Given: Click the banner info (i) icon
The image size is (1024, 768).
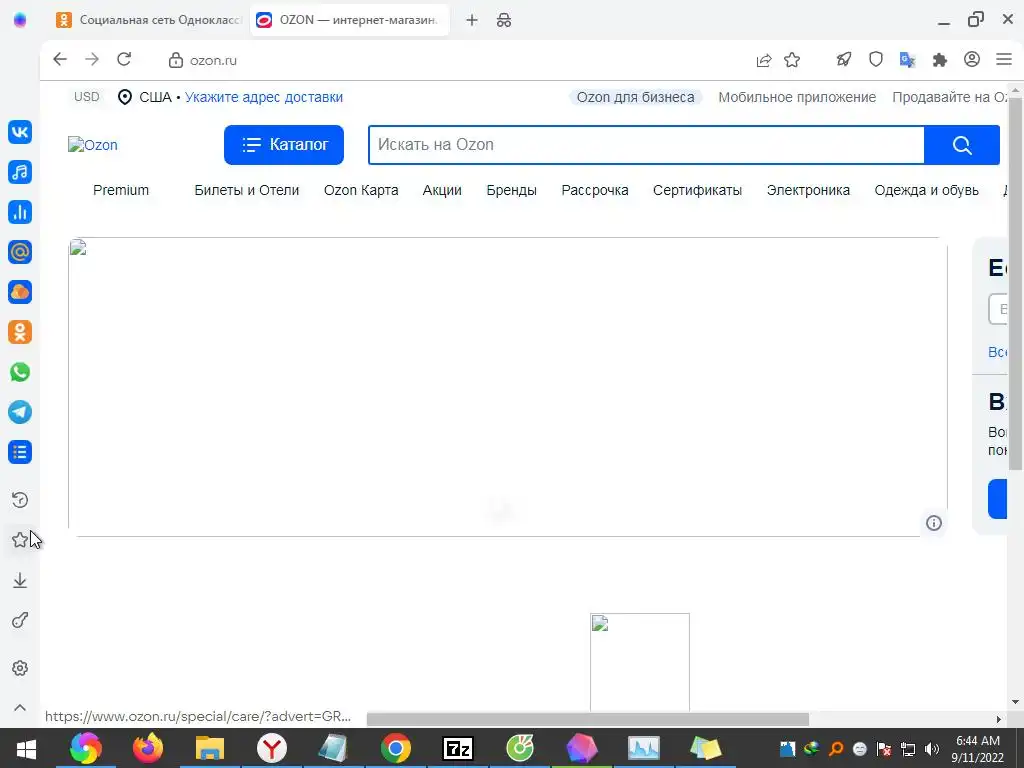Looking at the screenshot, I should pyautogui.click(x=934, y=522).
